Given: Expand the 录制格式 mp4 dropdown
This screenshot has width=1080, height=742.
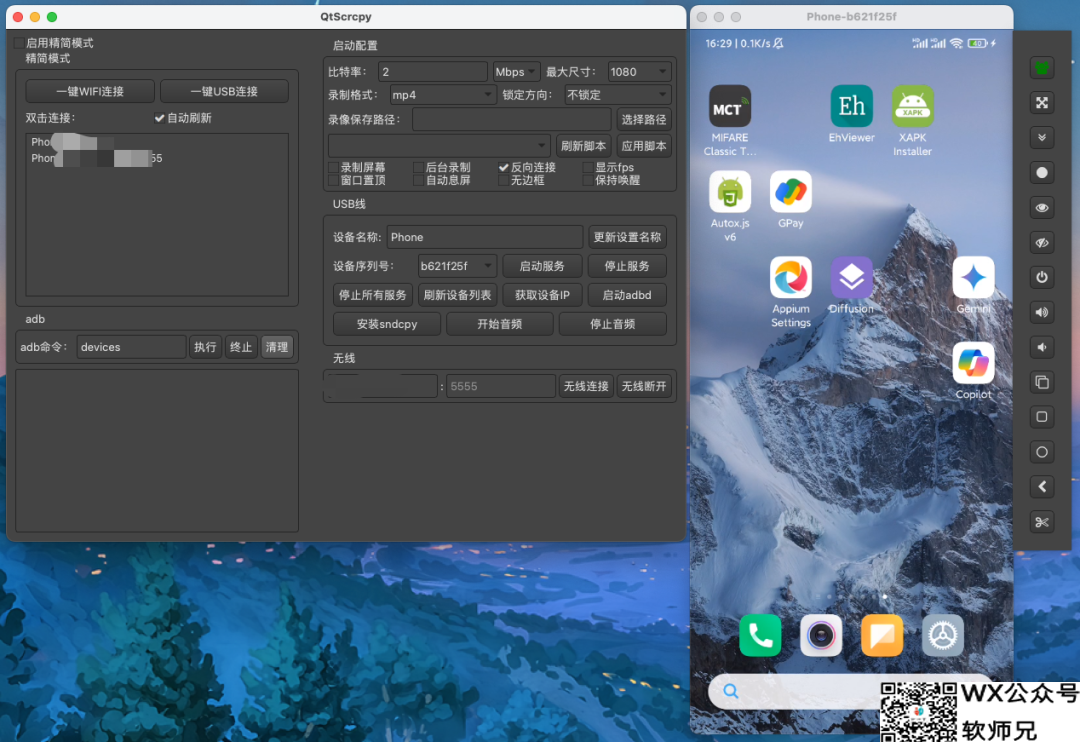Looking at the screenshot, I should click(x=442, y=95).
